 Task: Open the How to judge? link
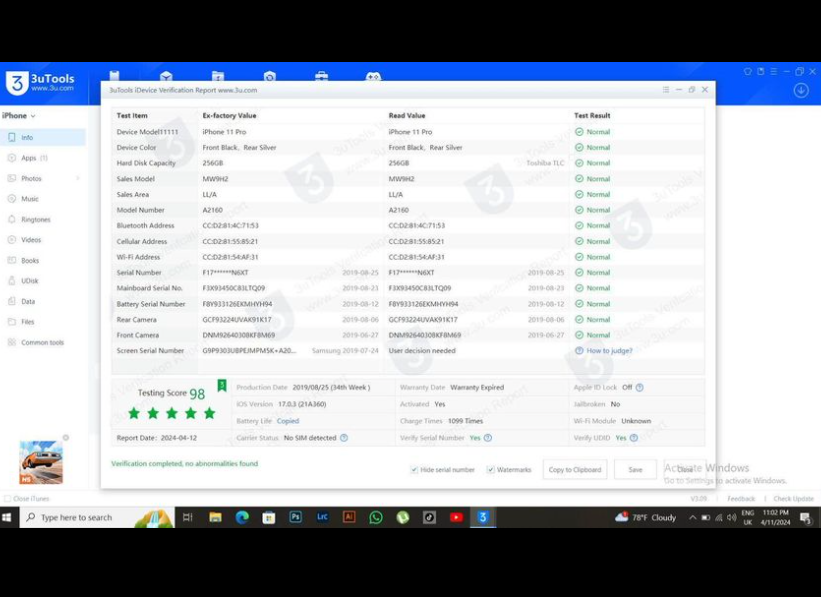pyautogui.click(x=609, y=351)
